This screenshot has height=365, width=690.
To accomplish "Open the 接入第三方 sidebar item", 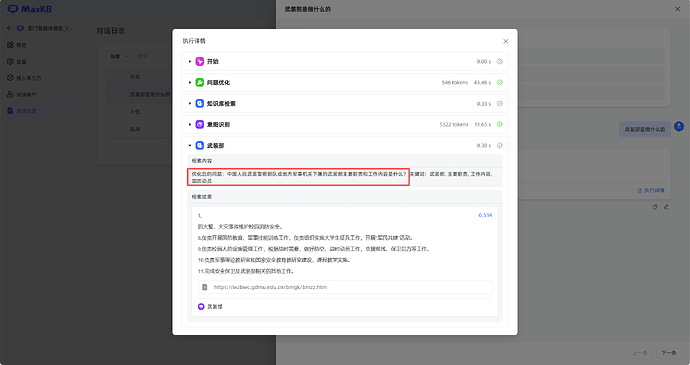I will 29,78.
